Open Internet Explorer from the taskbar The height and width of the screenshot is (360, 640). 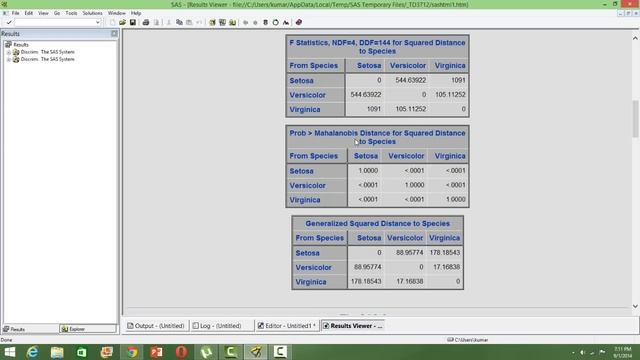tap(33, 352)
